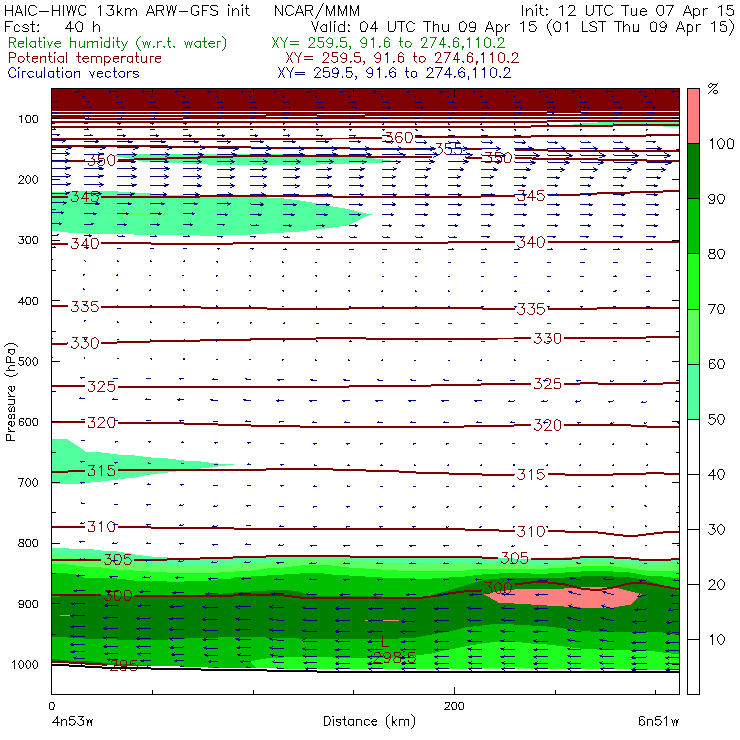Click the '6n51w' end location label

(x=659, y=721)
